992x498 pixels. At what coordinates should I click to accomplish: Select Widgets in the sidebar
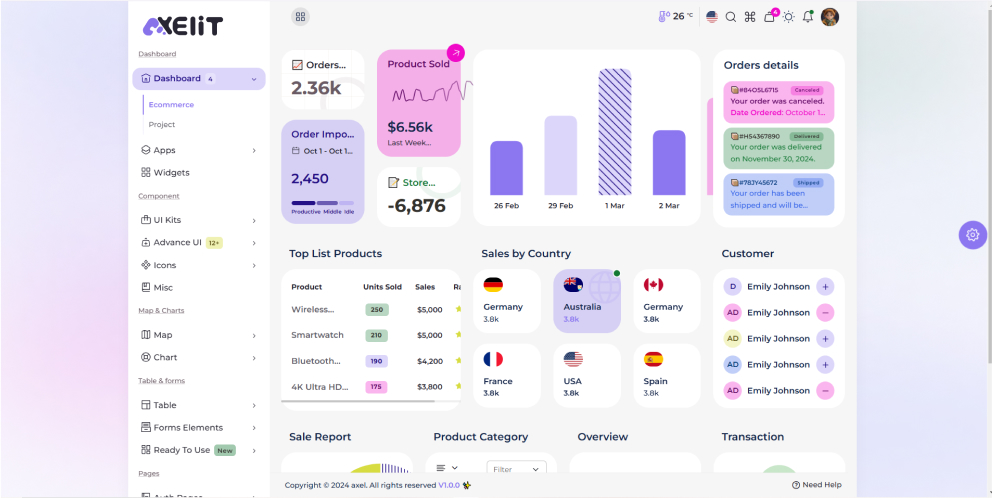pos(171,173)
